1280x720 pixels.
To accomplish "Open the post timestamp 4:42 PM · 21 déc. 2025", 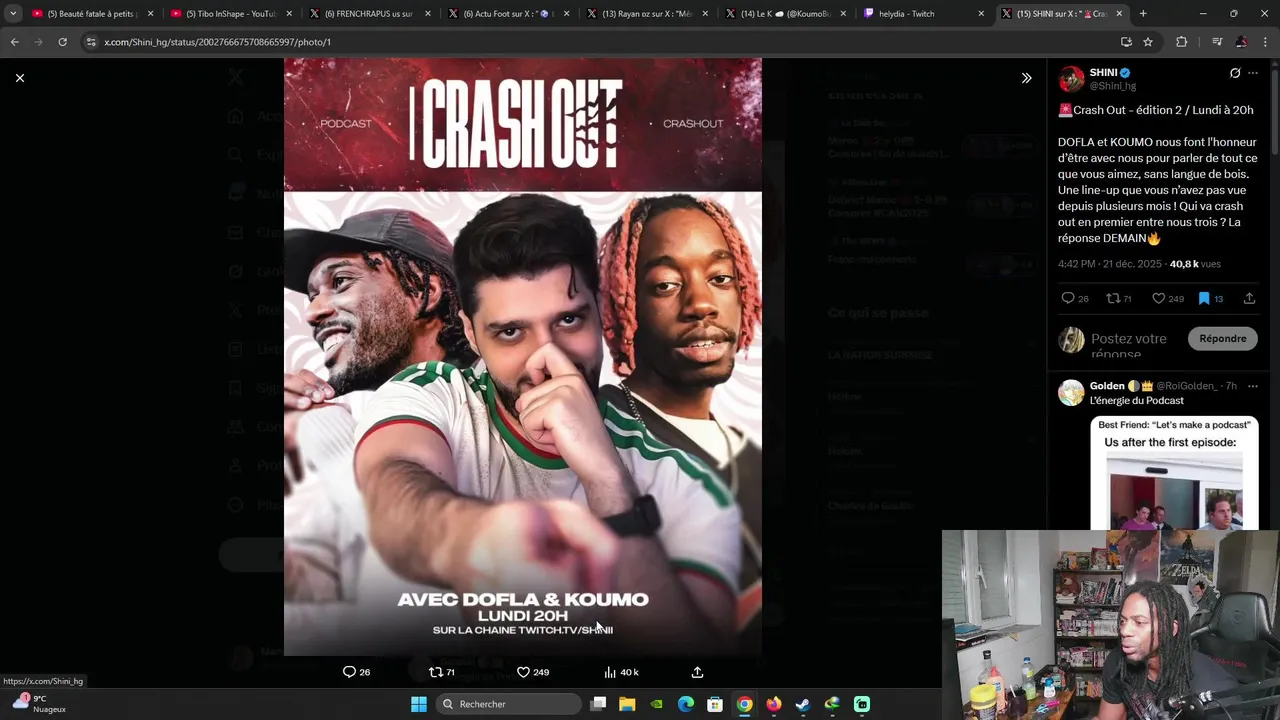I will [x=1111, y=264].
